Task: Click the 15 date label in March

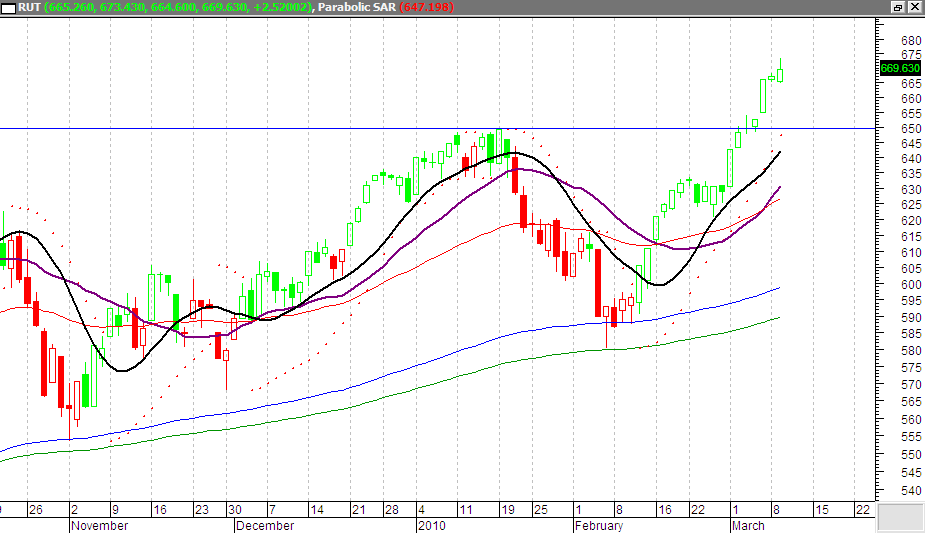Action: coord(822,509)
